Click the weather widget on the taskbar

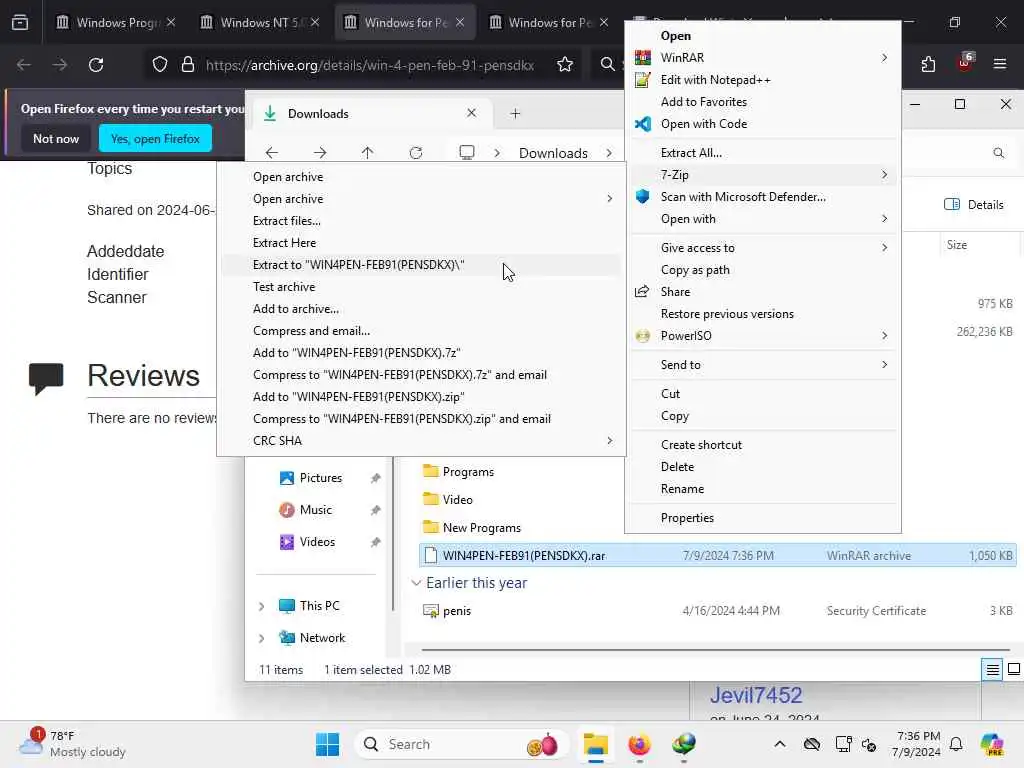72,744
